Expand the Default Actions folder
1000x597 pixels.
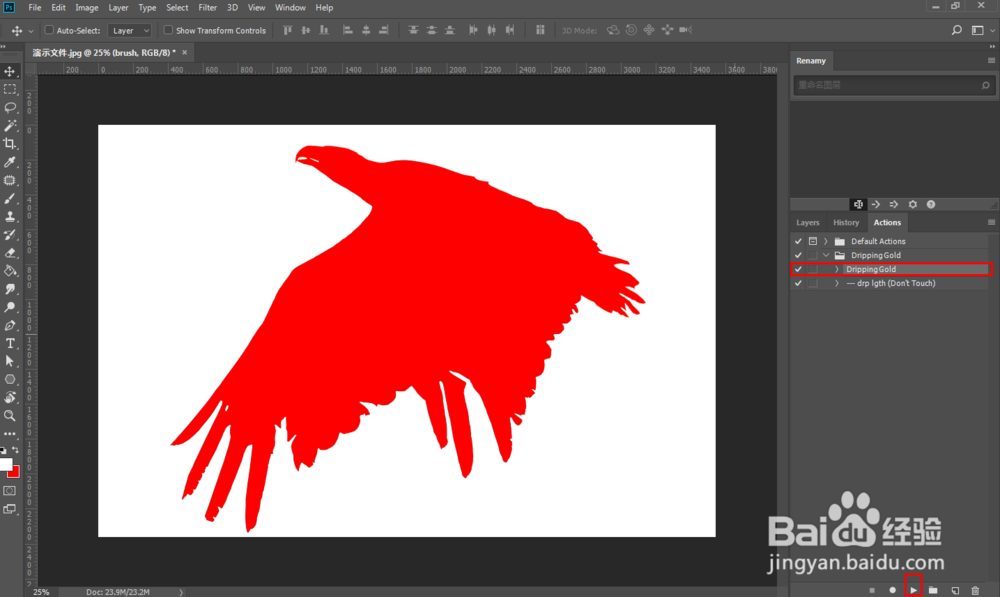(x=826, y=242)
